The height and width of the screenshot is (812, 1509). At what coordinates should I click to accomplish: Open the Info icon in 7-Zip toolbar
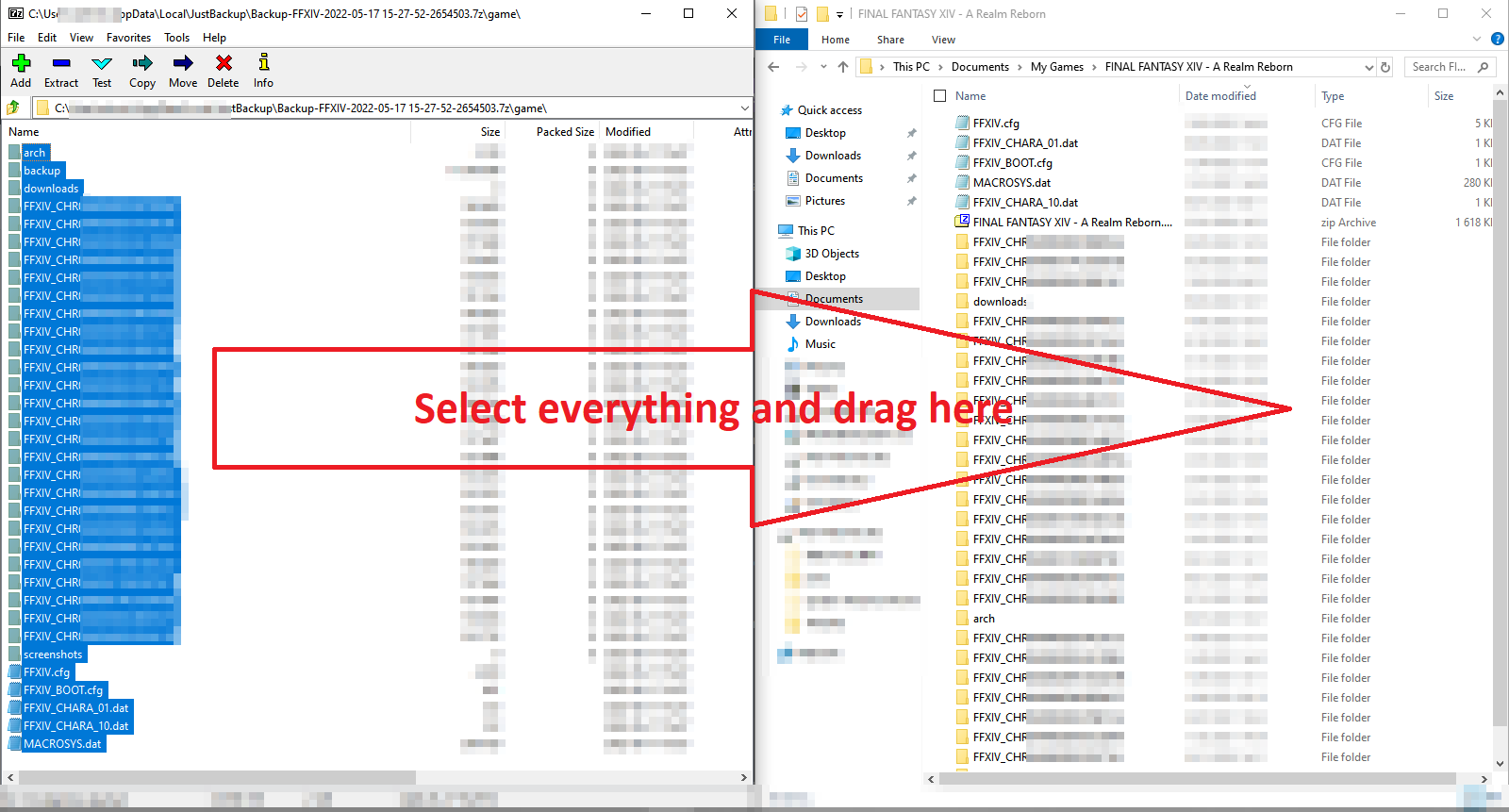264,63
